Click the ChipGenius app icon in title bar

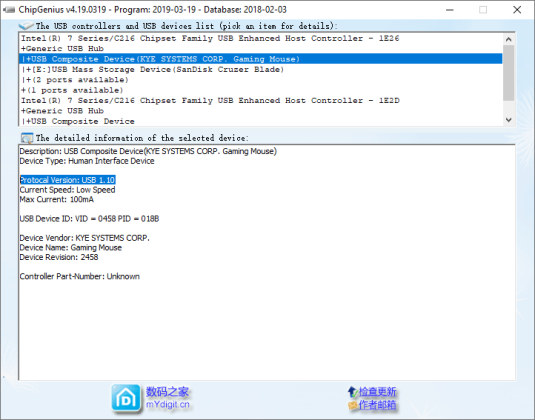click(x=9, y=10)
